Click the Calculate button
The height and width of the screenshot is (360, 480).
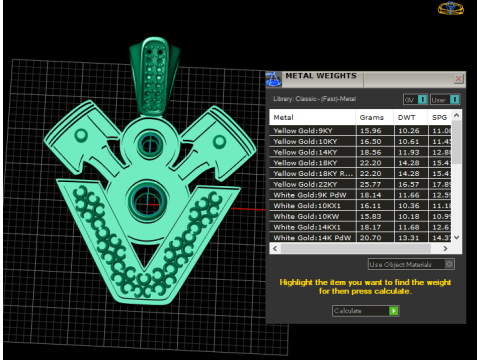pyautogui.click(x=366, y=311)
